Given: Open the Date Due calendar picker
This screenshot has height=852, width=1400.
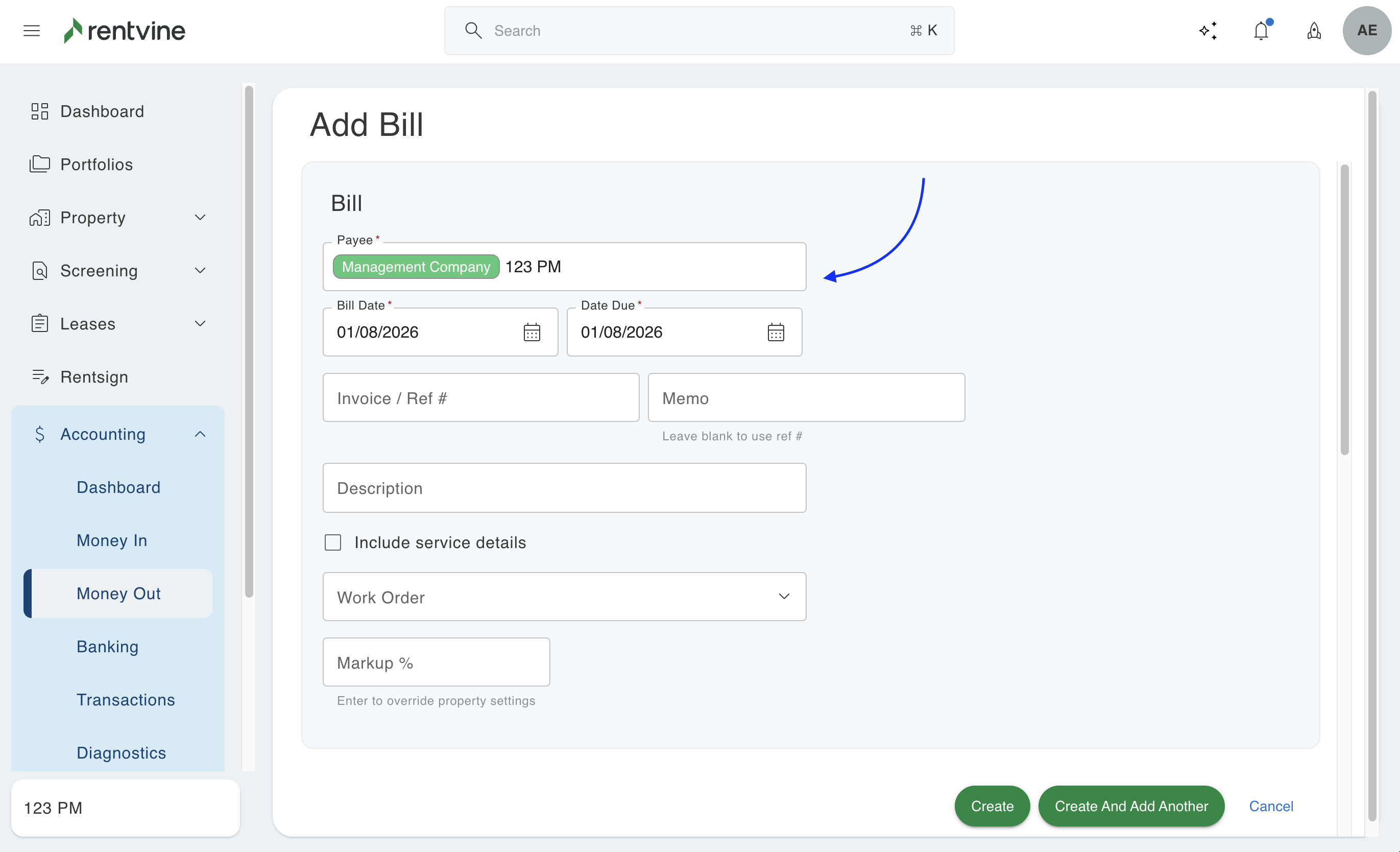Looking at the screenshot, I should pos(776,332).
